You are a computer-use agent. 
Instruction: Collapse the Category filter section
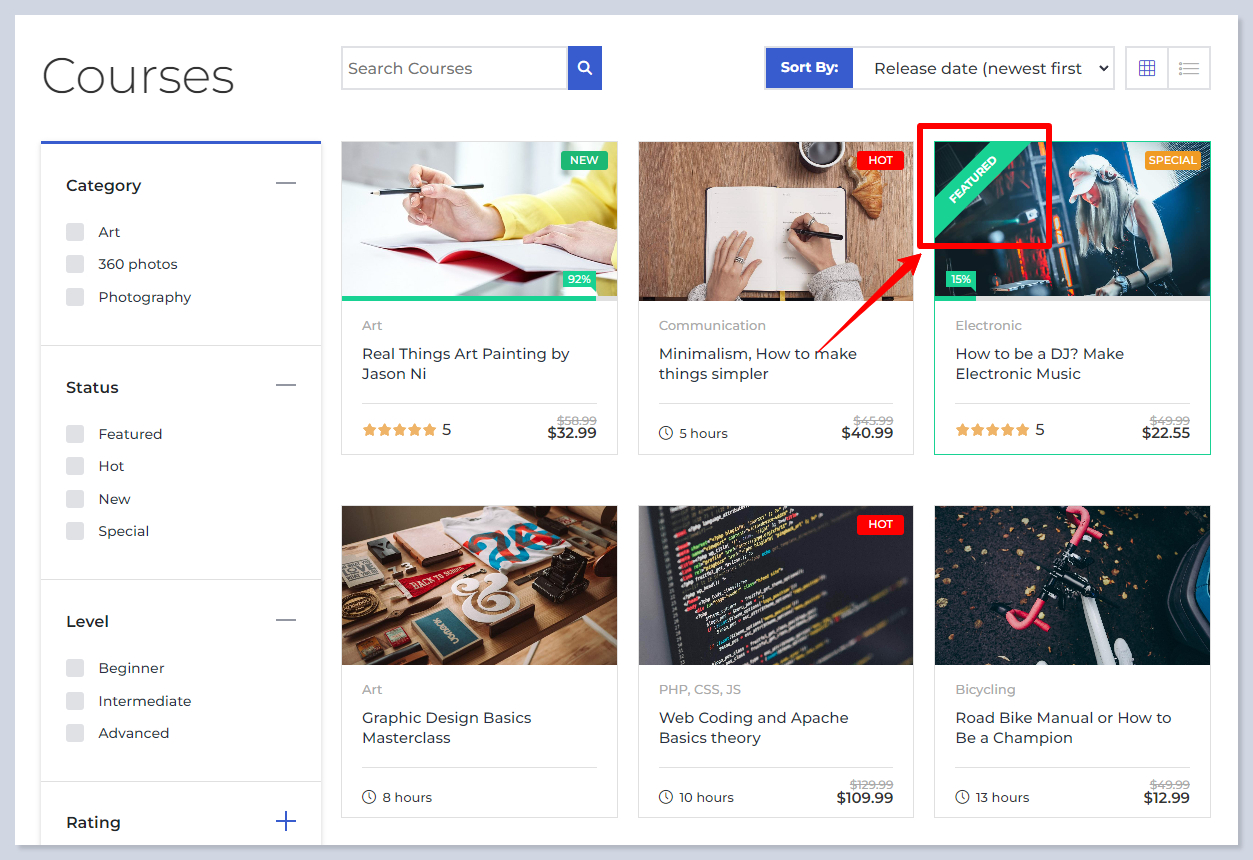click(x=286, y=184)
